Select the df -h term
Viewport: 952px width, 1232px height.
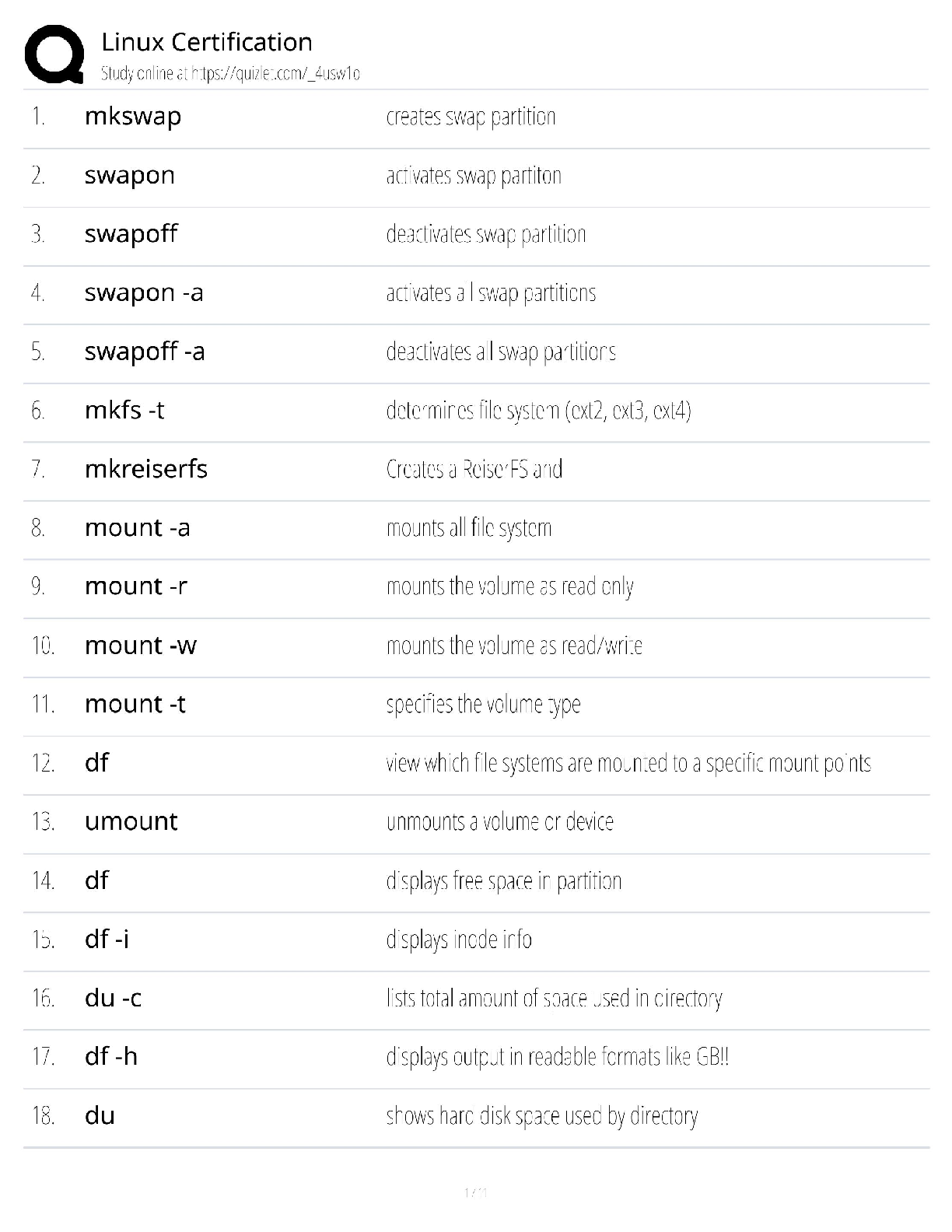[x=111, y=1057]
